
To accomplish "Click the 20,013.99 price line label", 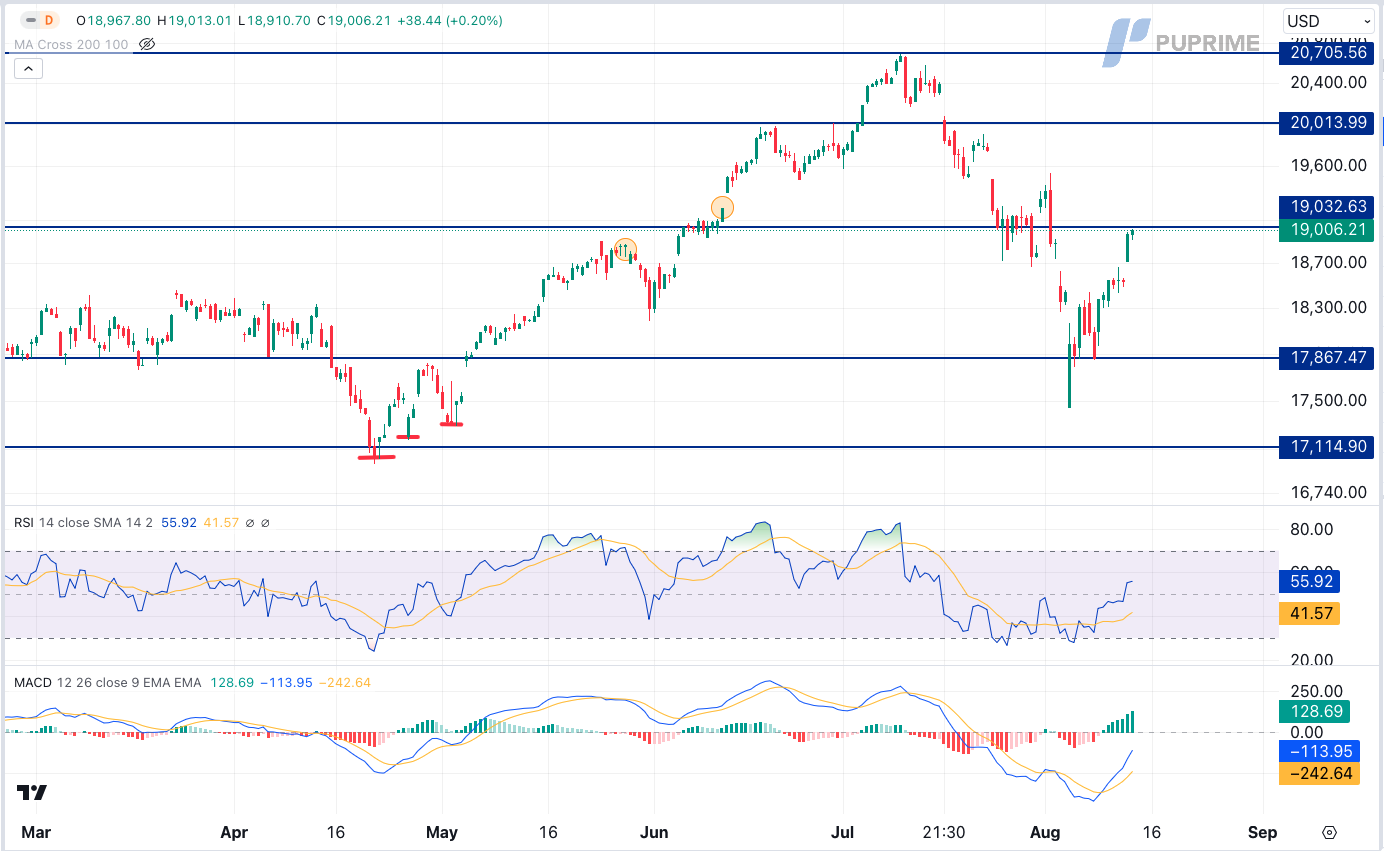I will (x=1327, y=123).
